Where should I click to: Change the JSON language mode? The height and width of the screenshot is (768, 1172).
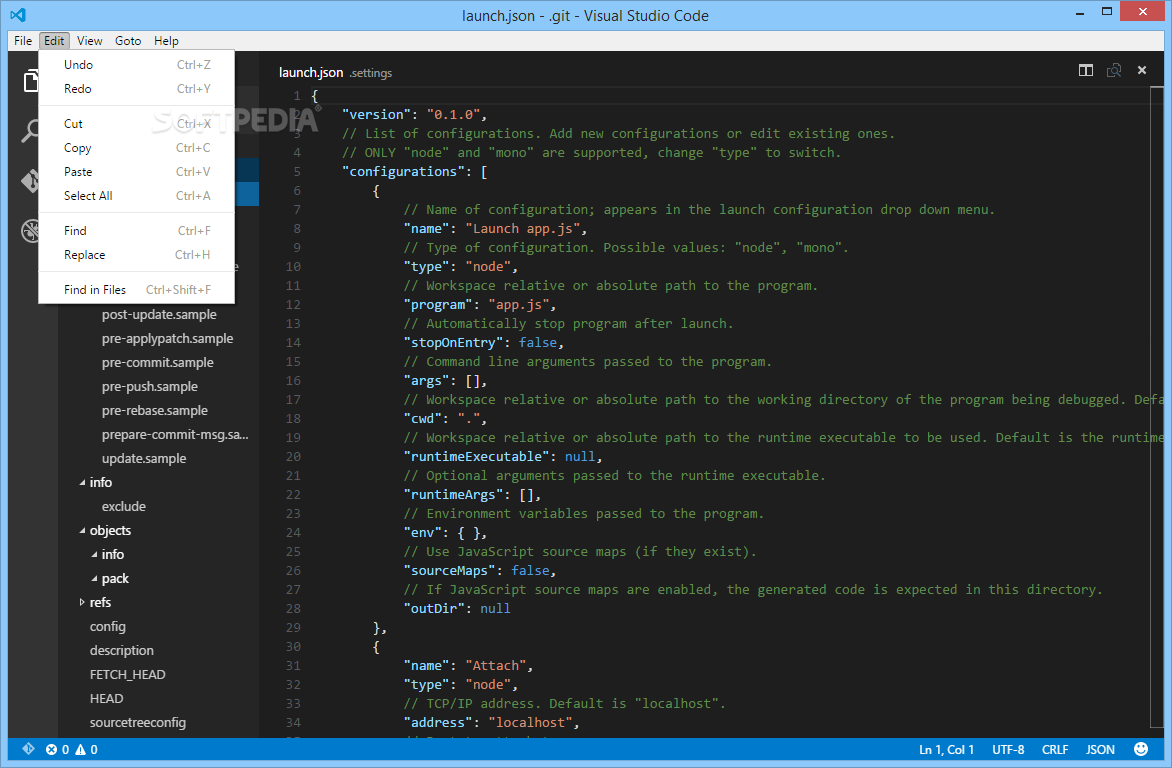[1099, 749]
